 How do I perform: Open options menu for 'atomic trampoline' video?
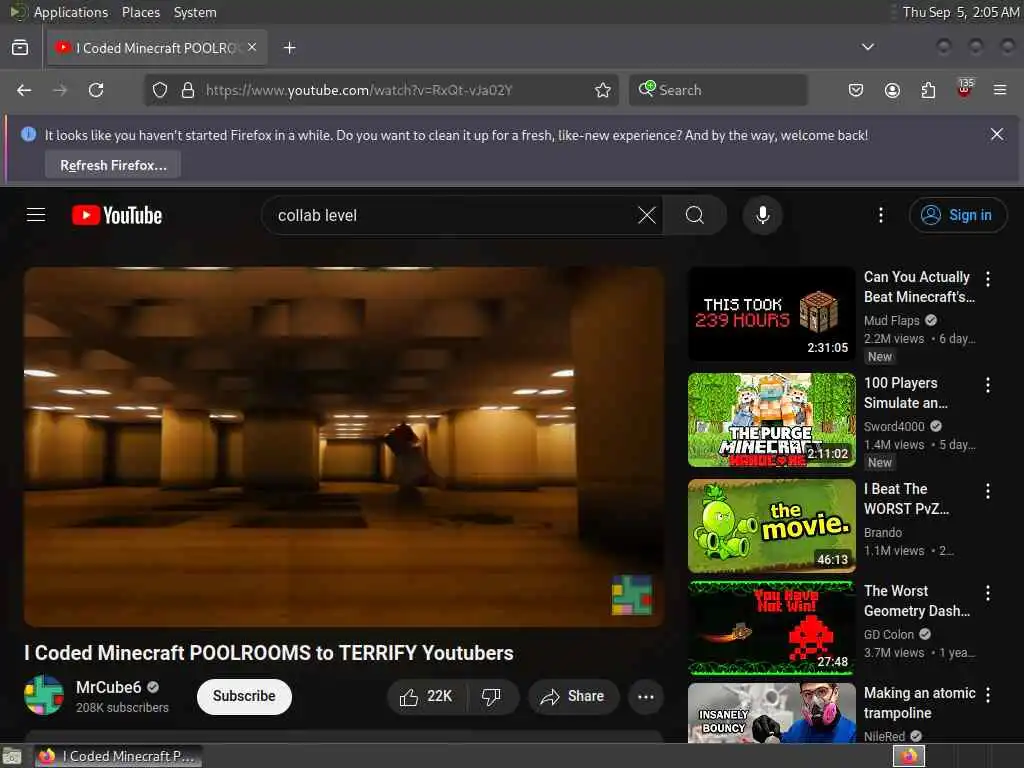coord(987,695)
